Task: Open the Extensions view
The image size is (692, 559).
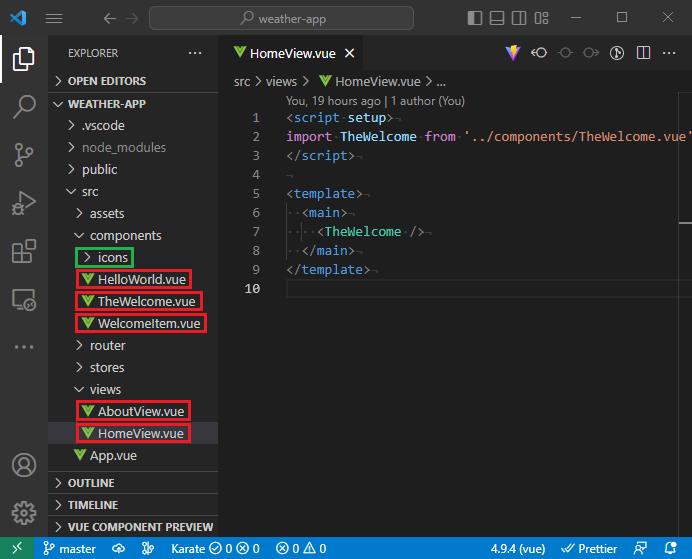Action: [x=23, y=251]
